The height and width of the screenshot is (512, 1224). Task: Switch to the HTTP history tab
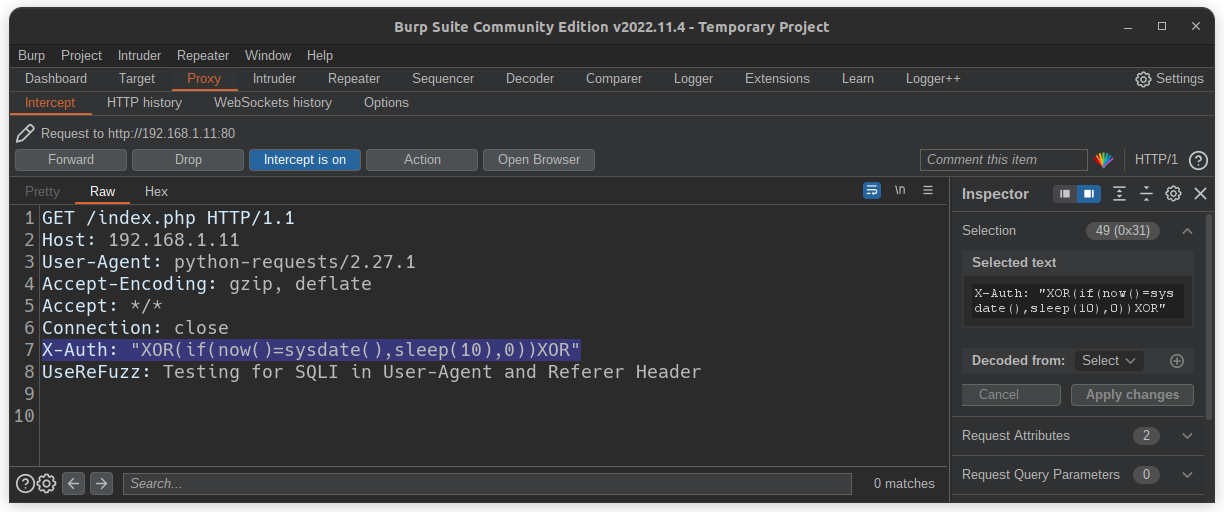(144, 102)
